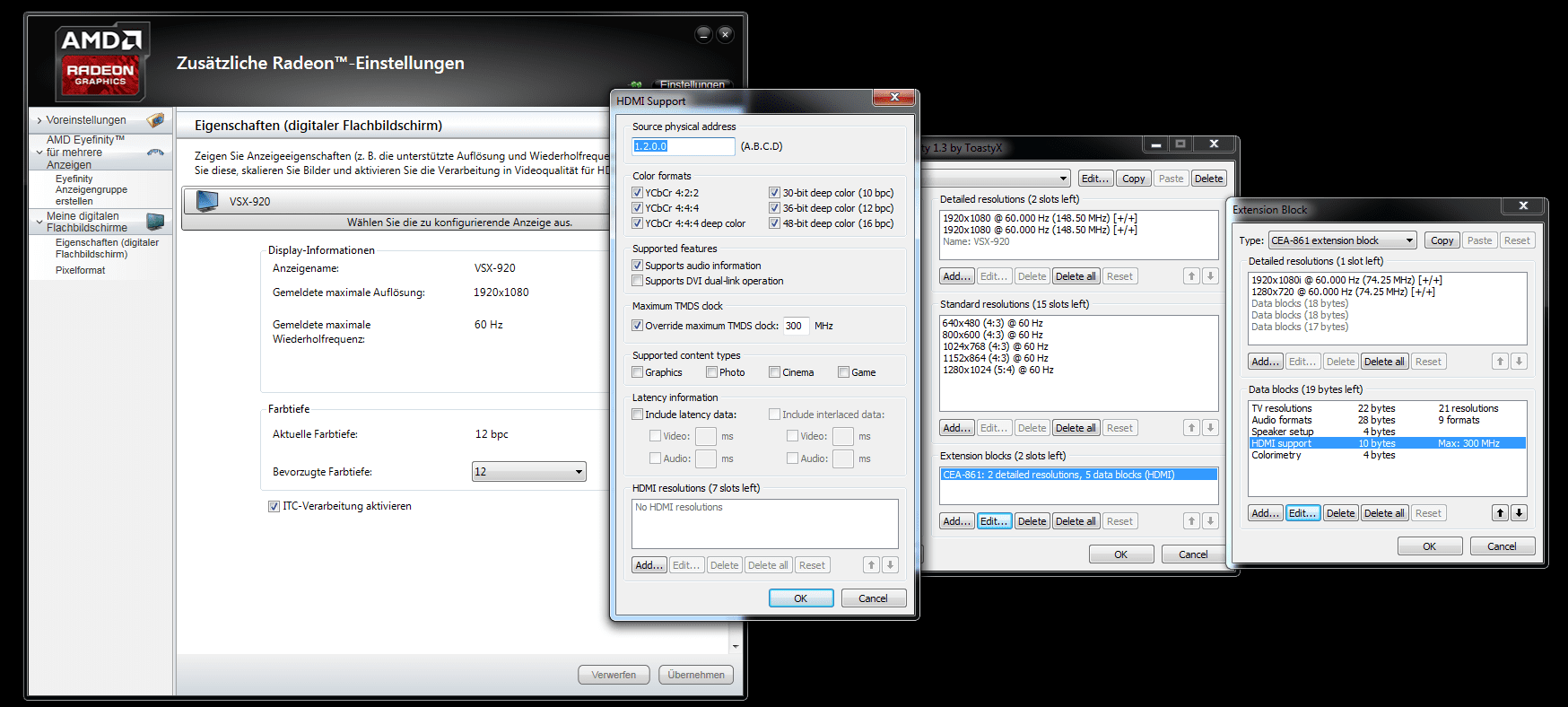The height and width of the screenshot is (707, 1568).
Task: Click up arrow for Extension Block detailed resolutions
Action: (1500, 362)
